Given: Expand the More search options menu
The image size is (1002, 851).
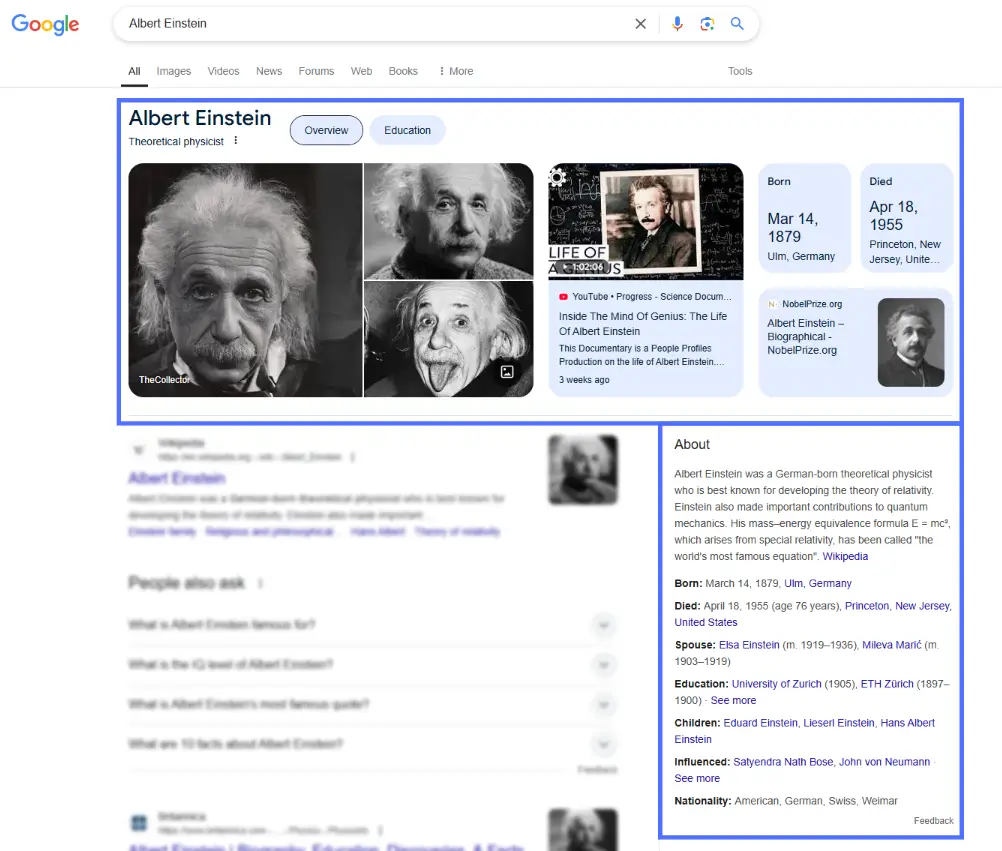Looking at the screenshot, I should coord(456,71).
